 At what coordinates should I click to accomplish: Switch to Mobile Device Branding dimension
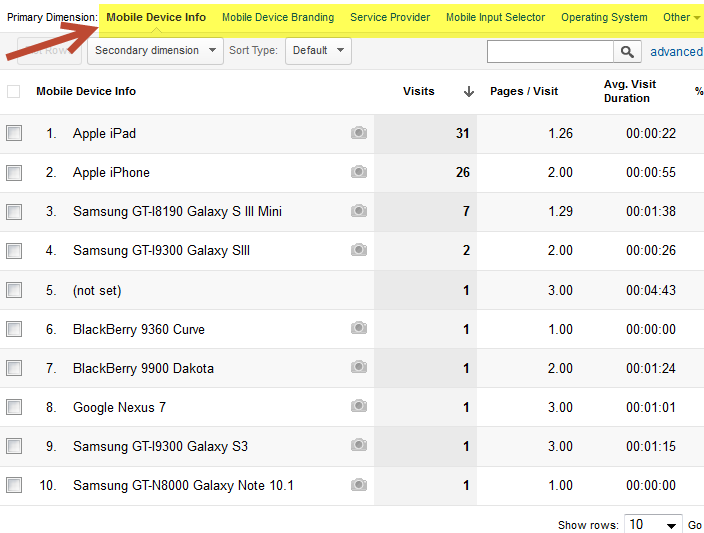[x=278, y=18]
